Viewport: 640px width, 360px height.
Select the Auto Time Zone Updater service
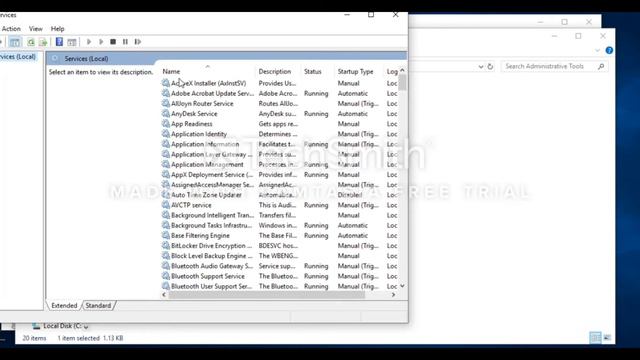[x=280, y=195]
